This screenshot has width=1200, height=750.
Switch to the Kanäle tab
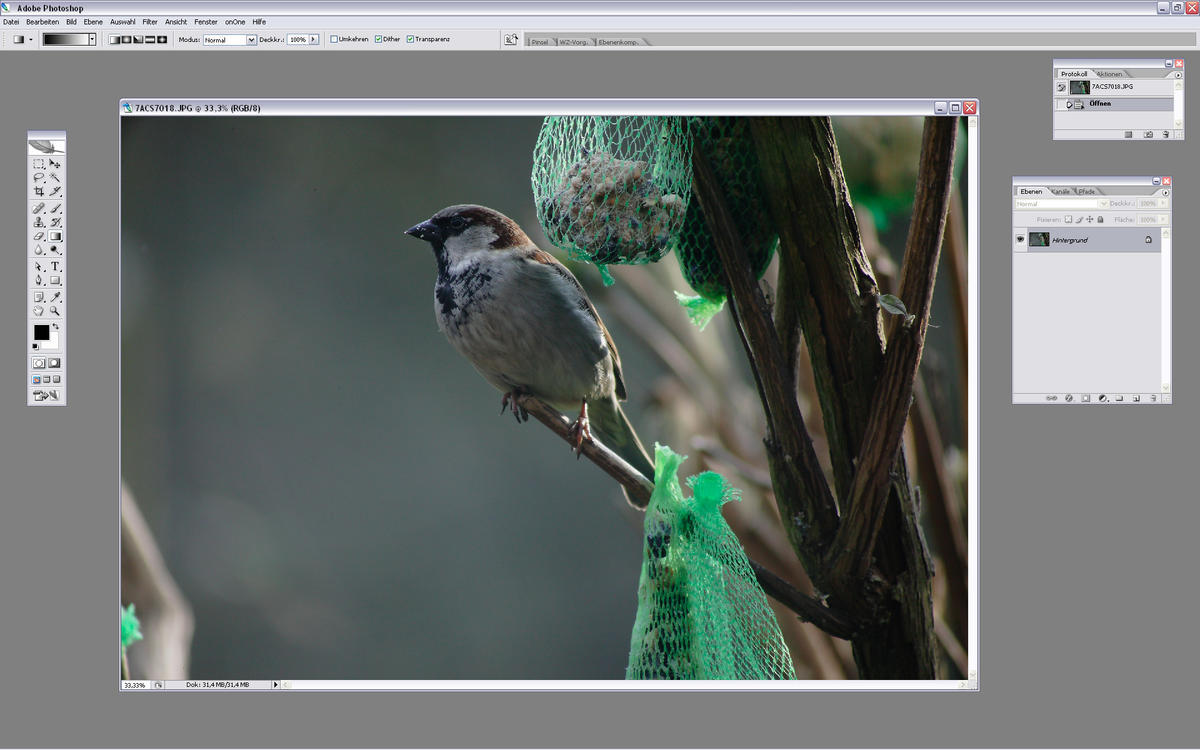coord(1061,191)
